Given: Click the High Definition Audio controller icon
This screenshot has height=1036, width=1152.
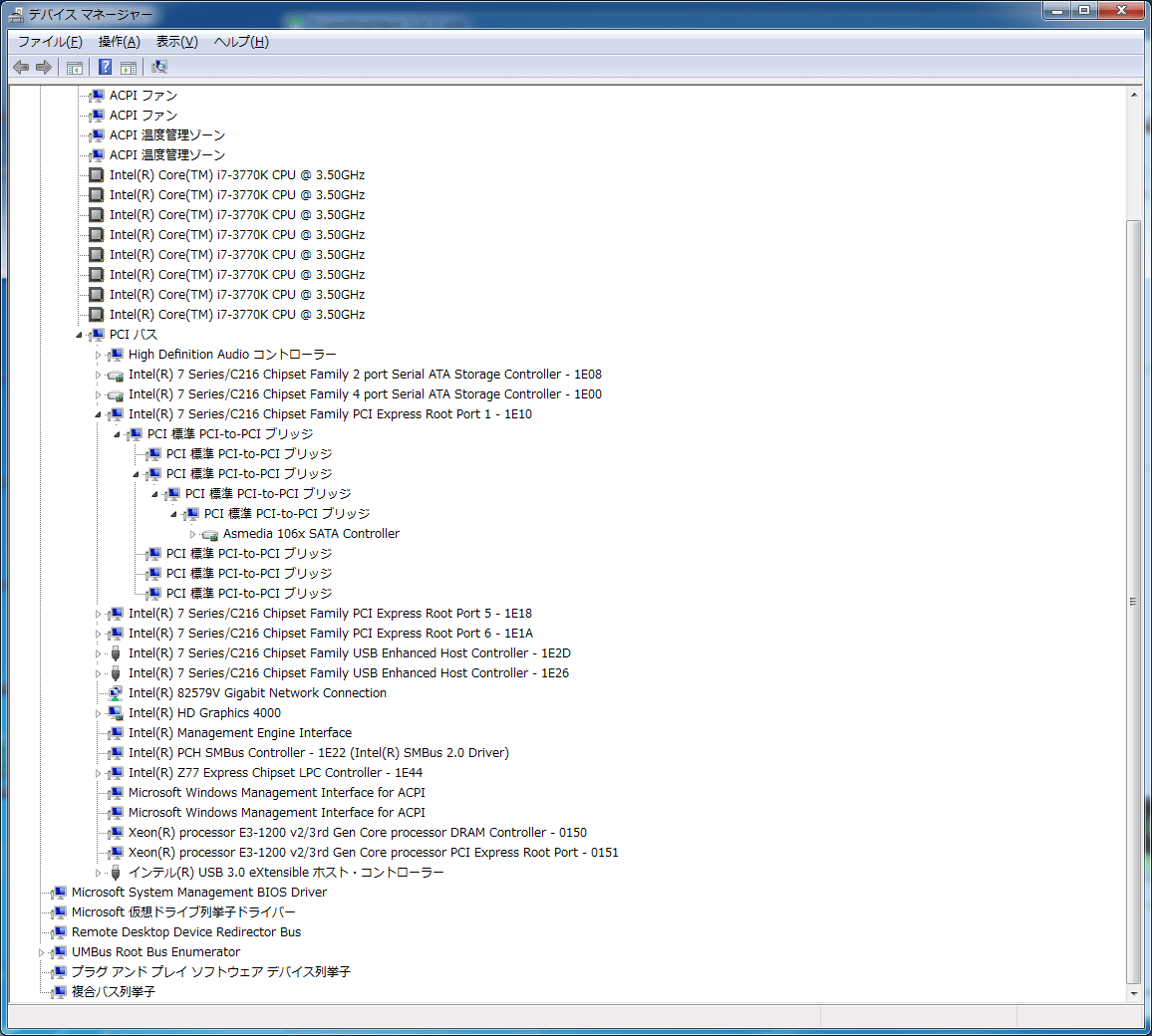Looking at the screenshot, I should pos(116,355).
